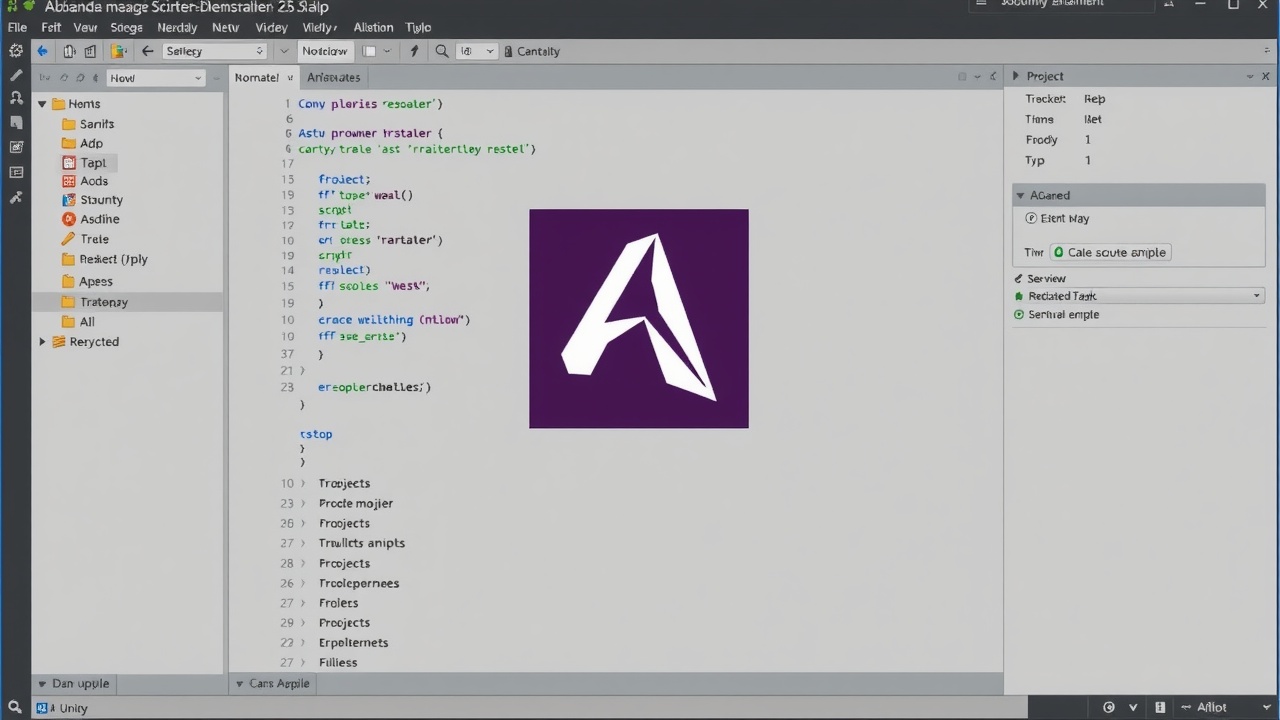Viewport: 1280px width, 720px height.
Task: Collapse the AGaned section
Action: (x=1020, y=195)
